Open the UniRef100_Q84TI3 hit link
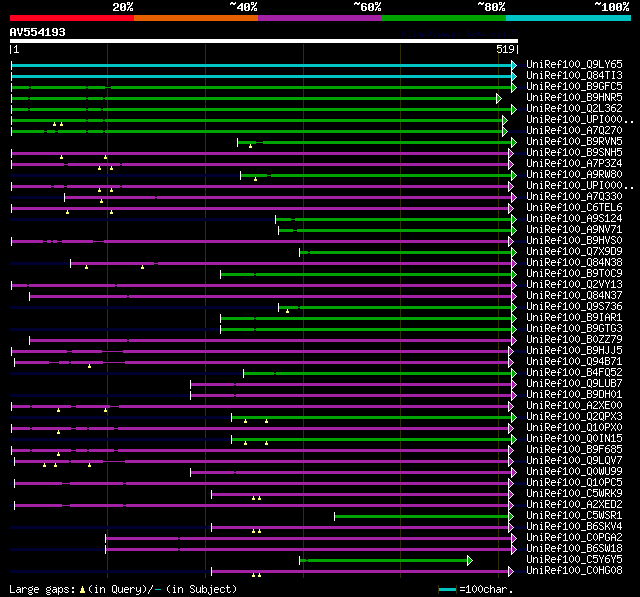640x597 pixels. pyautogui.click(x=574, y=75)
